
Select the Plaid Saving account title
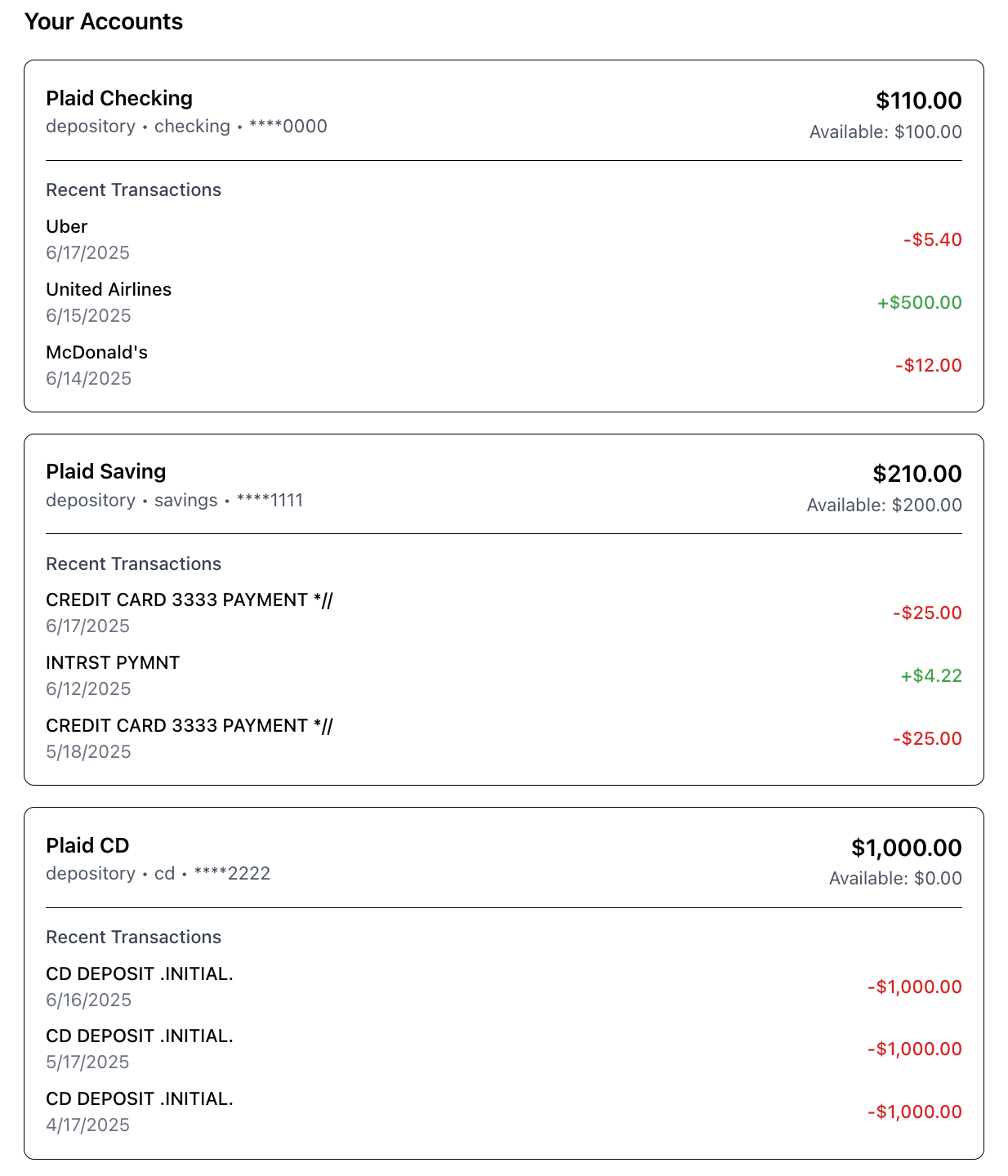[x=106, y=471]
